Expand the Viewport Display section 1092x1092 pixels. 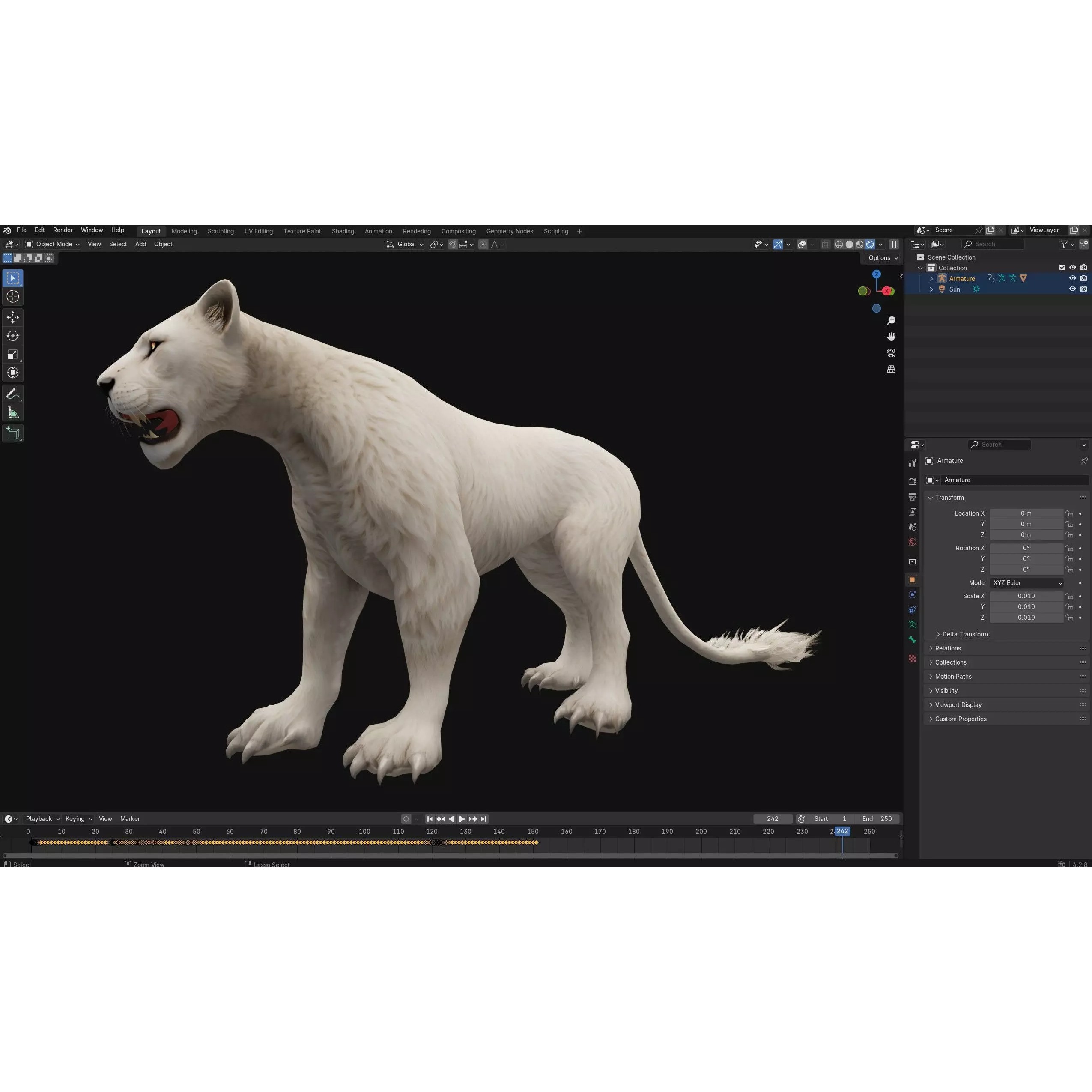click(x=959, y=704)
